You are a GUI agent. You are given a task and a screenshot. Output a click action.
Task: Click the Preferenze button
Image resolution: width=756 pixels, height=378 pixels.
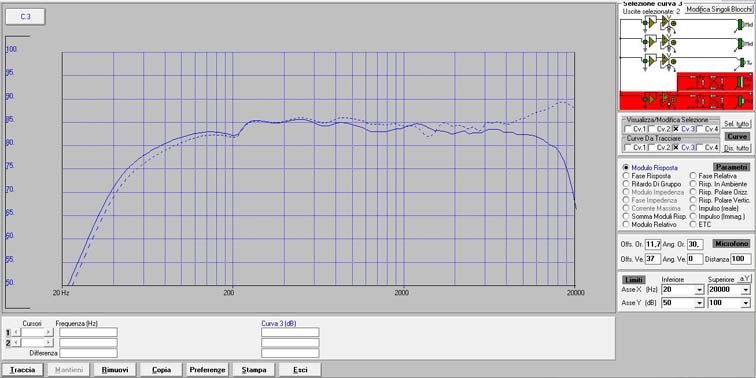click(x=207, y=370)
